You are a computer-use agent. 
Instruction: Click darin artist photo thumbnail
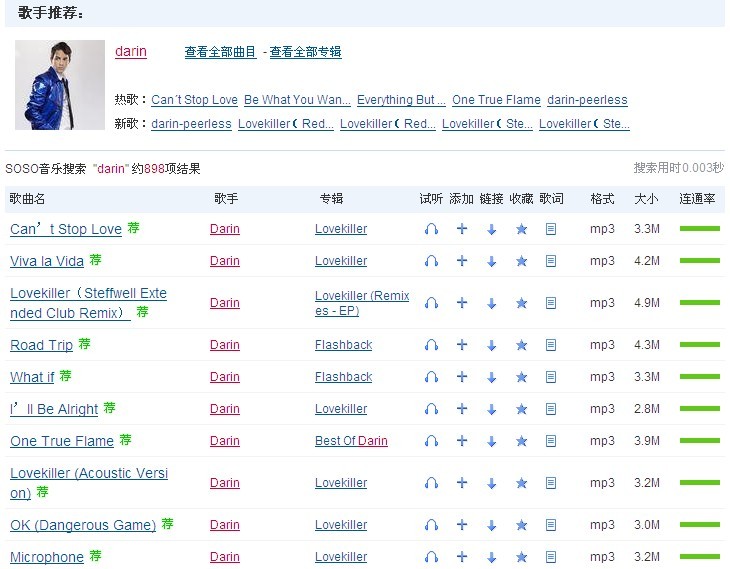pyautogui.click(x=60, y=85)
